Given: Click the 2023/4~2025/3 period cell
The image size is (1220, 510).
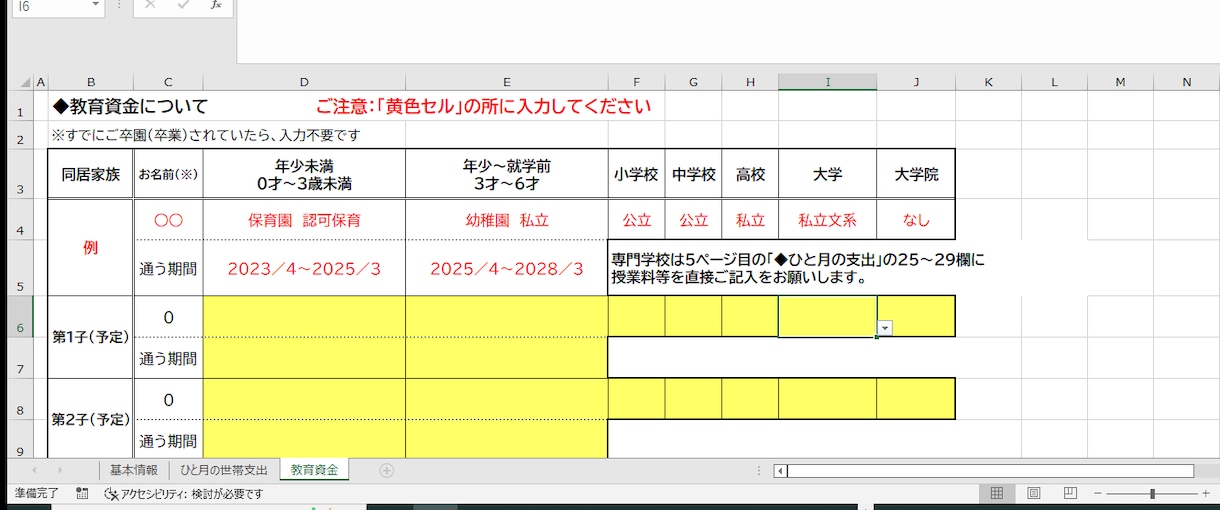Looking at the screenshot, I should (x=304, y=268).
